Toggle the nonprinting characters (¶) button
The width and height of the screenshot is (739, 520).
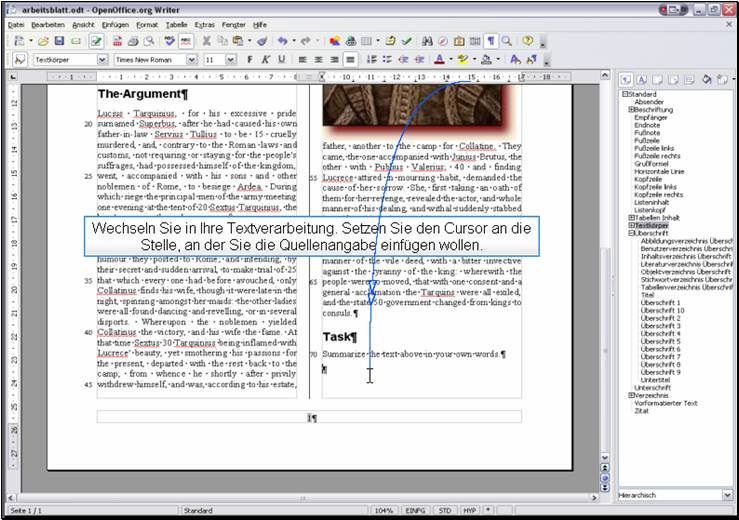[490, 41]
